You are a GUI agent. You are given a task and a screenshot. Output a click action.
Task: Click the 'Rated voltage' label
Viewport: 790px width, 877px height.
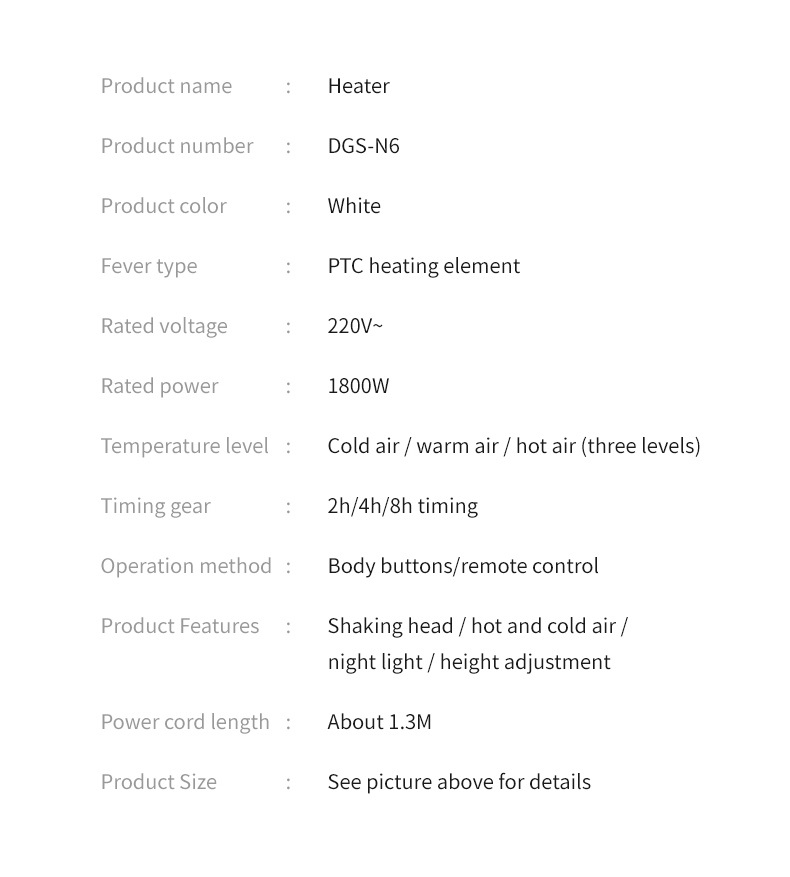point(164,326)
